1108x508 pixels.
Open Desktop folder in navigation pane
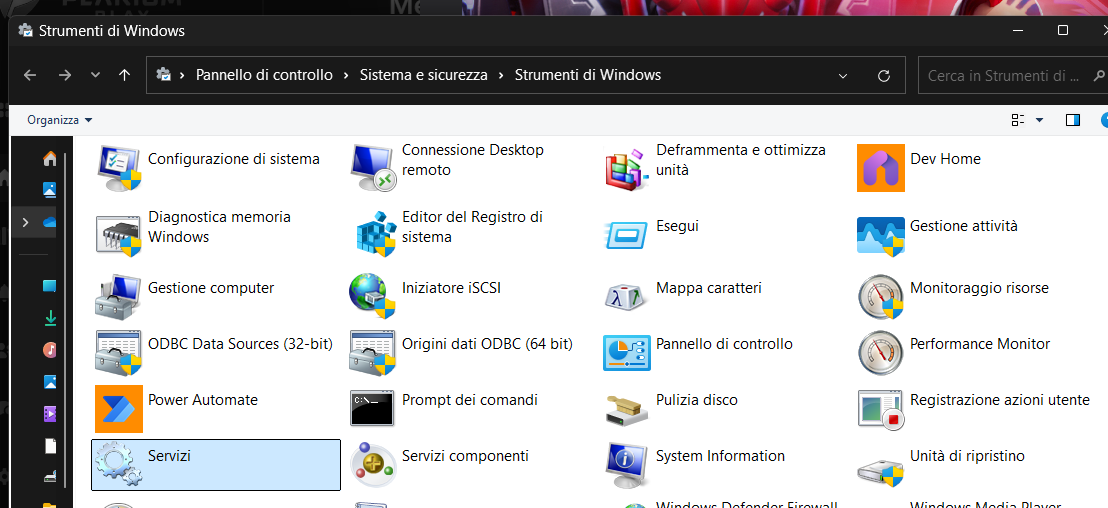pyautogui.click(x=50, y=286)
